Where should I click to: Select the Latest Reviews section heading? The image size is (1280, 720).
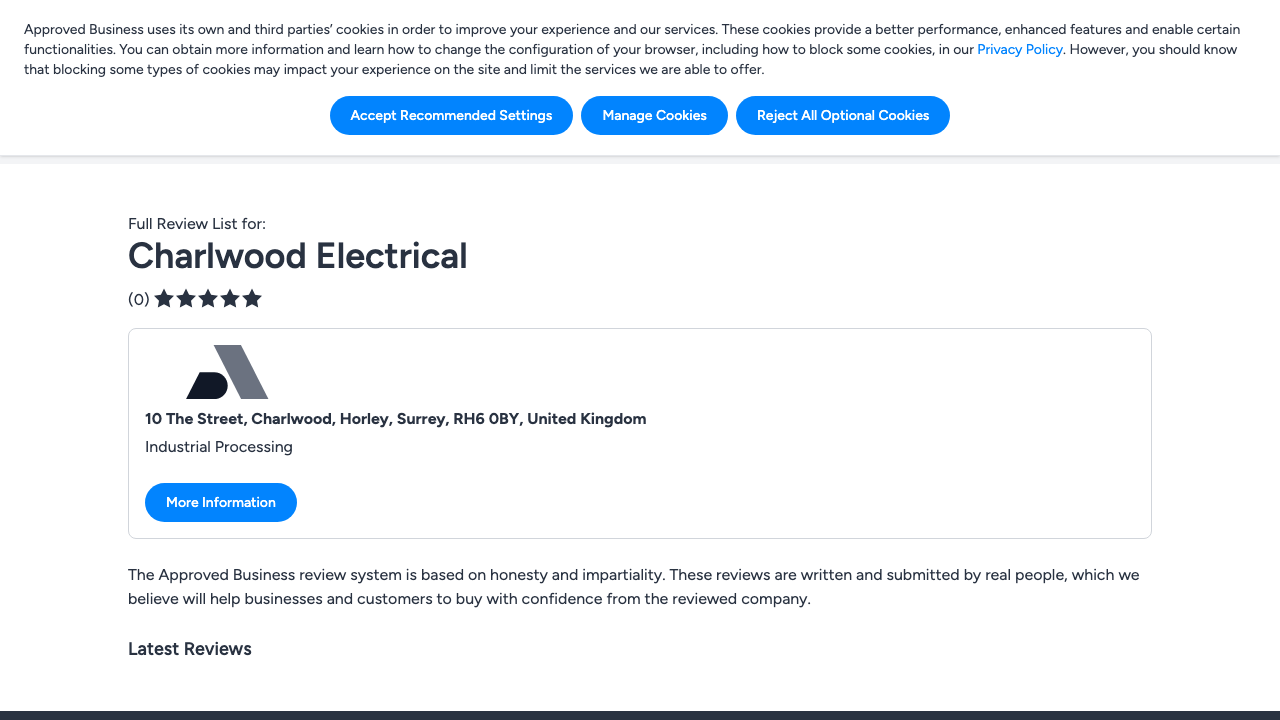click(x=189, y=648)
